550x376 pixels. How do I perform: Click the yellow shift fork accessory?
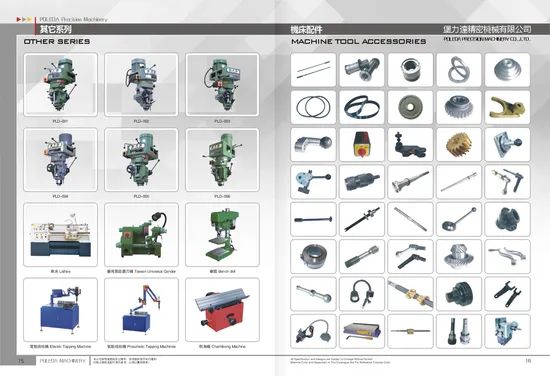tap(508, 107)
